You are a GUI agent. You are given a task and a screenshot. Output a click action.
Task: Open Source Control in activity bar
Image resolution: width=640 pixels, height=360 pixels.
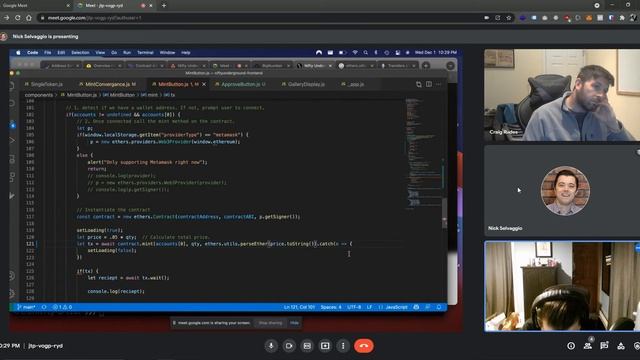click(x=12, y=125)
